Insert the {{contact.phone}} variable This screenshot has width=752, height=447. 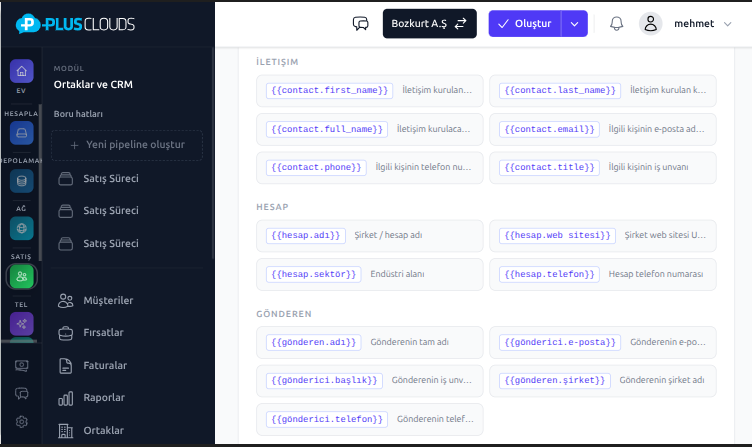click(316, 167)
